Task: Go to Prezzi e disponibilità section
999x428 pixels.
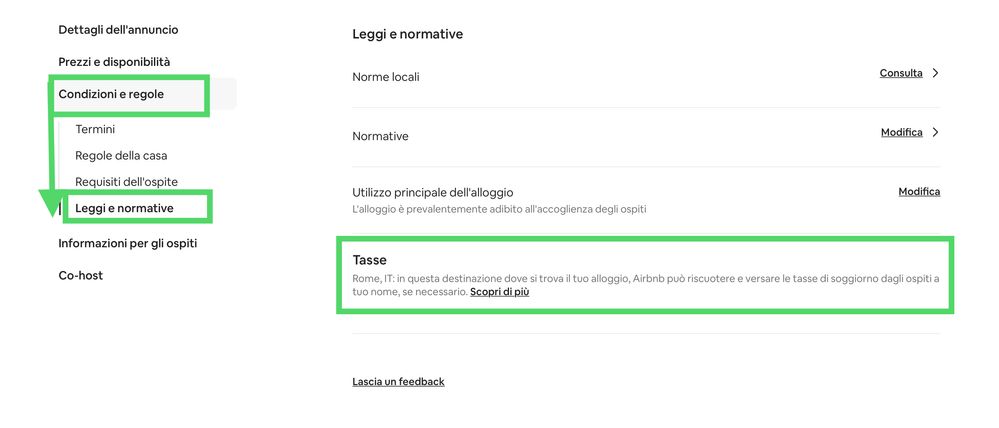Action: point(114,62)
